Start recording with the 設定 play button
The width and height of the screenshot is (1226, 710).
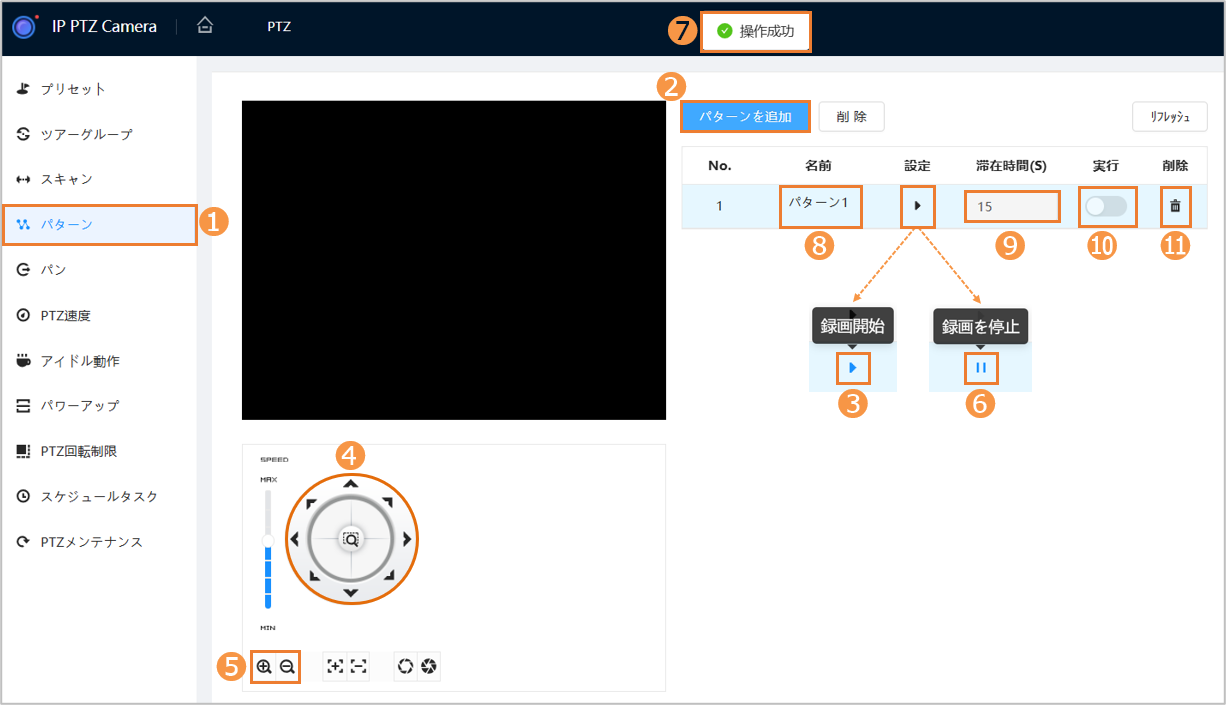tap(917, 206)
